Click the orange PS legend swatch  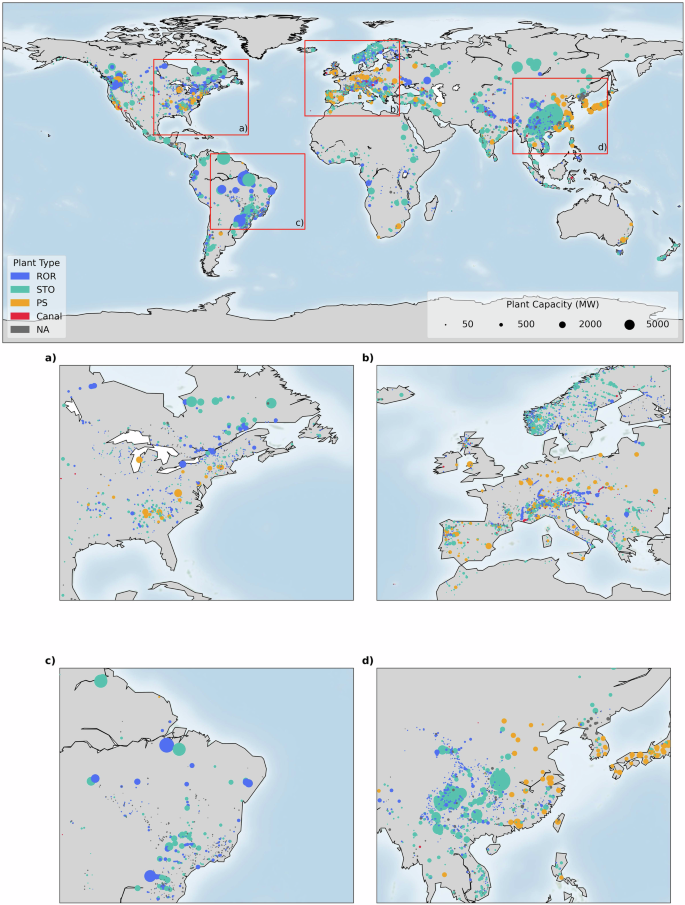coord(19,303)
